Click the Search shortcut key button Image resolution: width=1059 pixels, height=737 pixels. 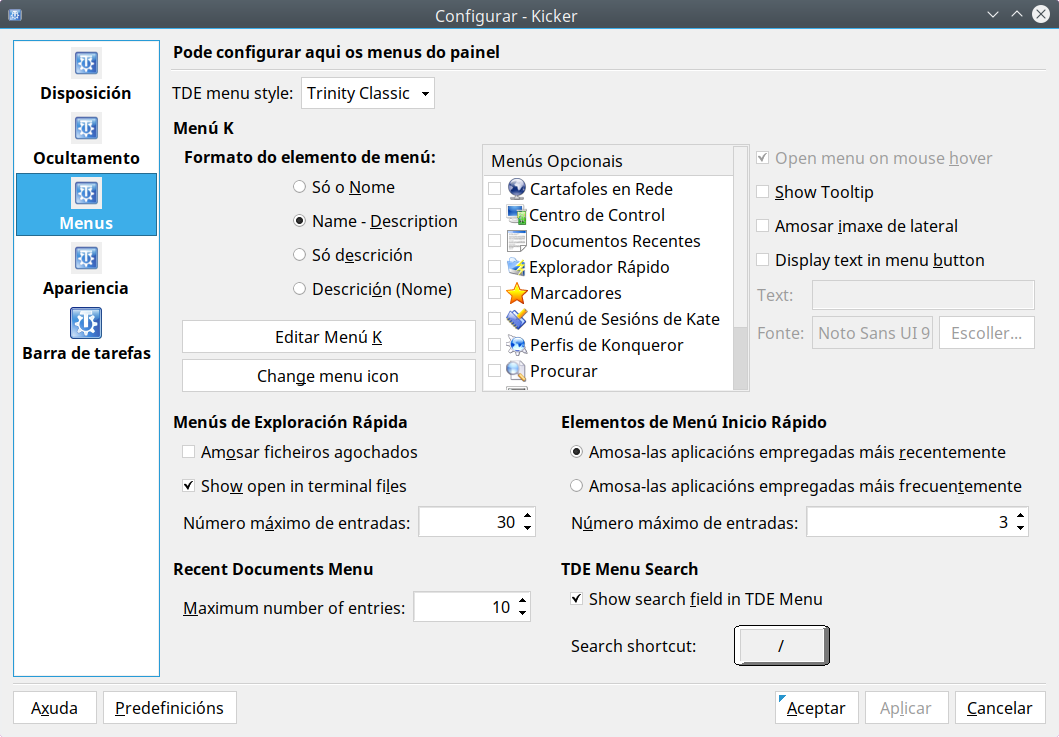pyautogui.click(x=781, y=646)
